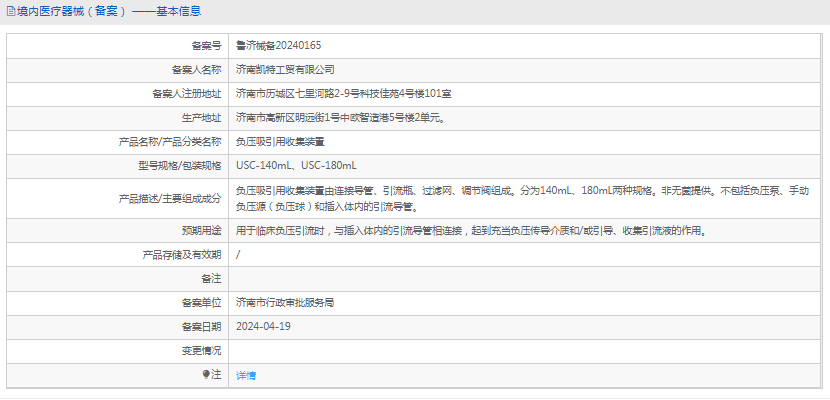Click the 备注 row label
830x400 pixels.
point(211,279)
